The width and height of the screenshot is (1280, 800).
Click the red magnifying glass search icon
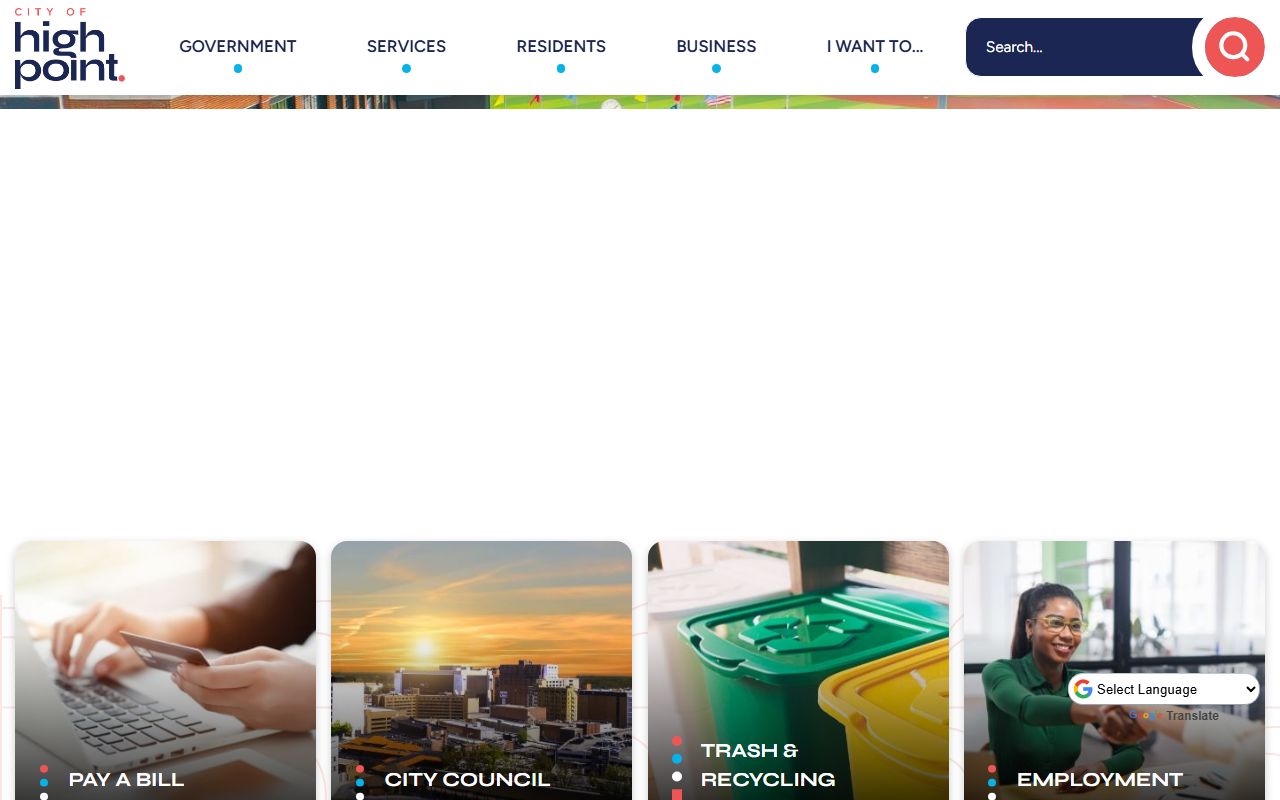[1234, 47]
